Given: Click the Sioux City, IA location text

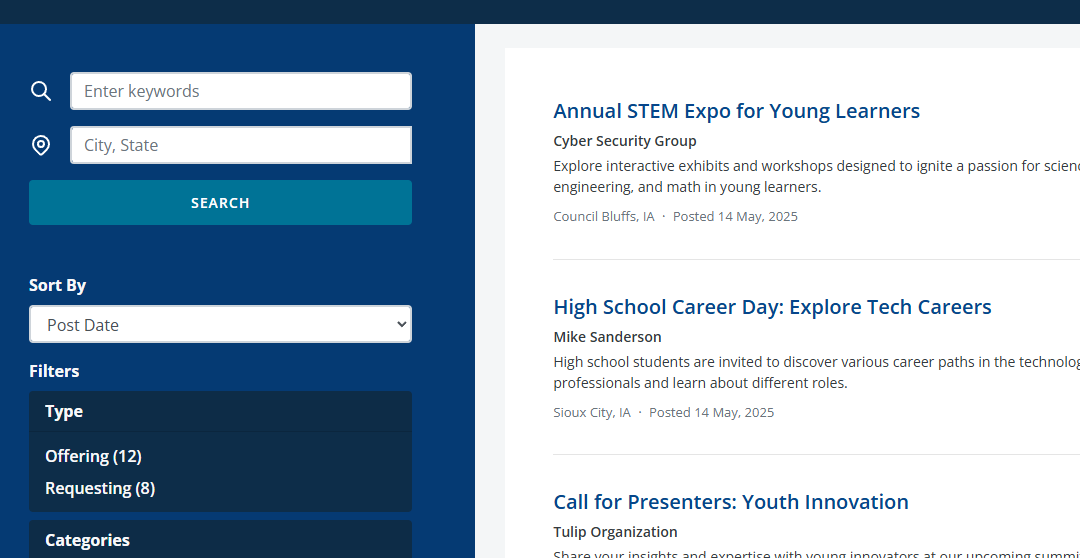Looking at the screenshot, I should [592, 412].
